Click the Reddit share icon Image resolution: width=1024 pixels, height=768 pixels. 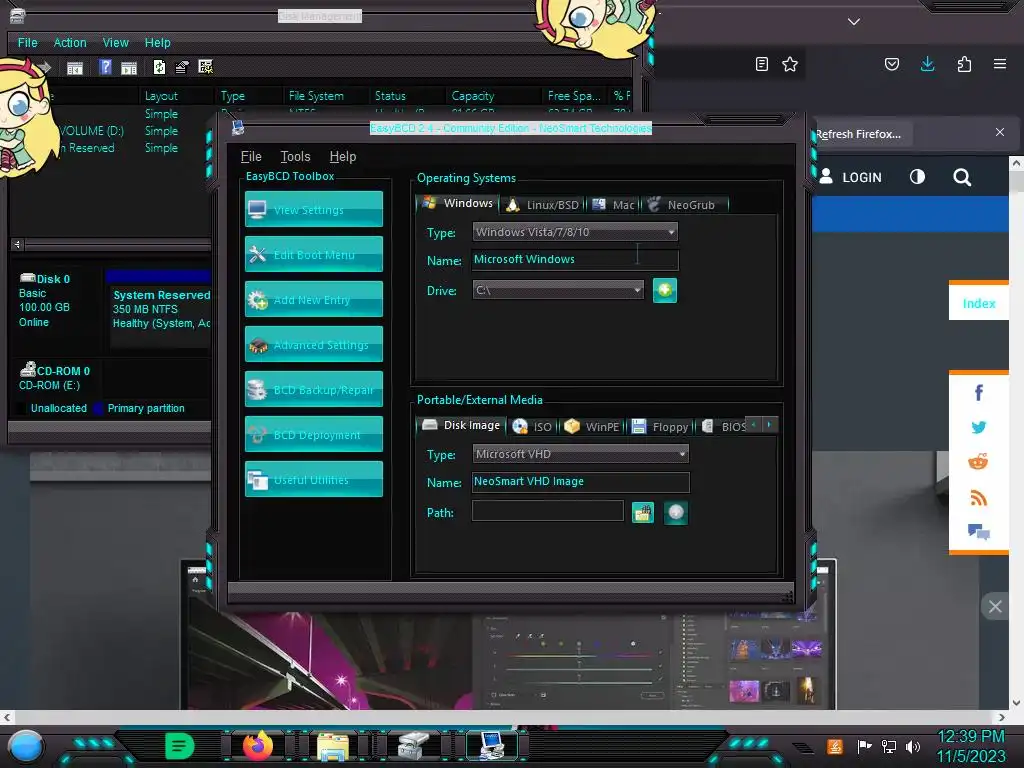pyautogui.click(x=978, y=462)
